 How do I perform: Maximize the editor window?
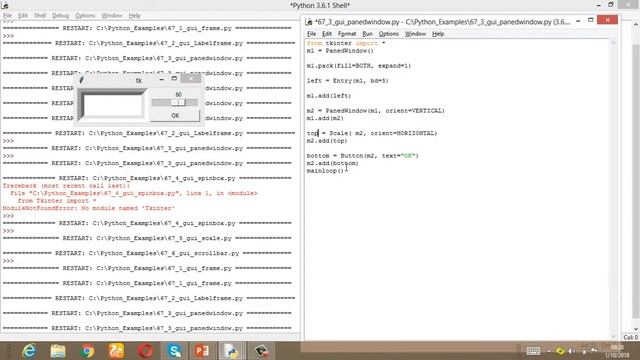[x=591, y=20]
